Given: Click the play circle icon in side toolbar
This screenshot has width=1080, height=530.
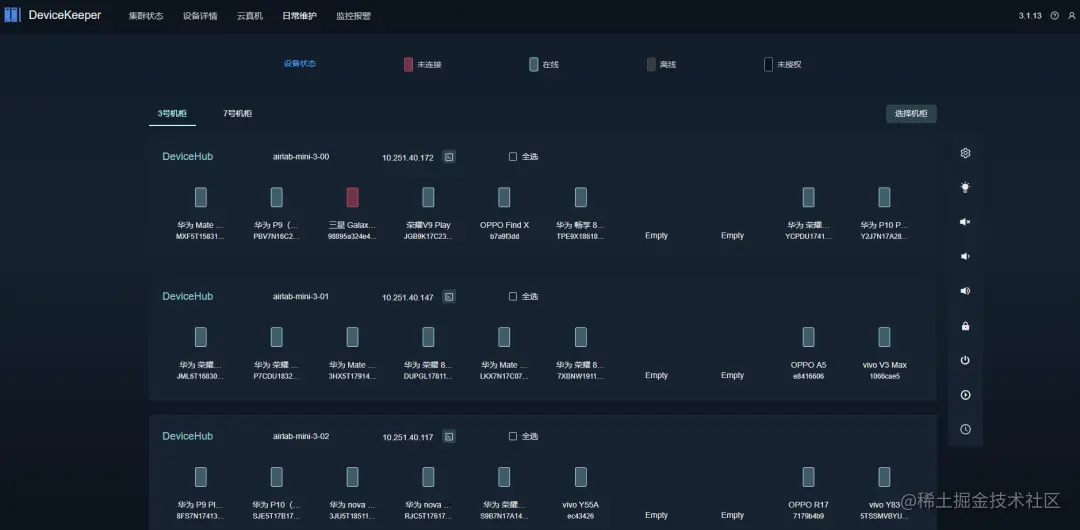Looking at the screenshot, I should click(x=965, y=395).
